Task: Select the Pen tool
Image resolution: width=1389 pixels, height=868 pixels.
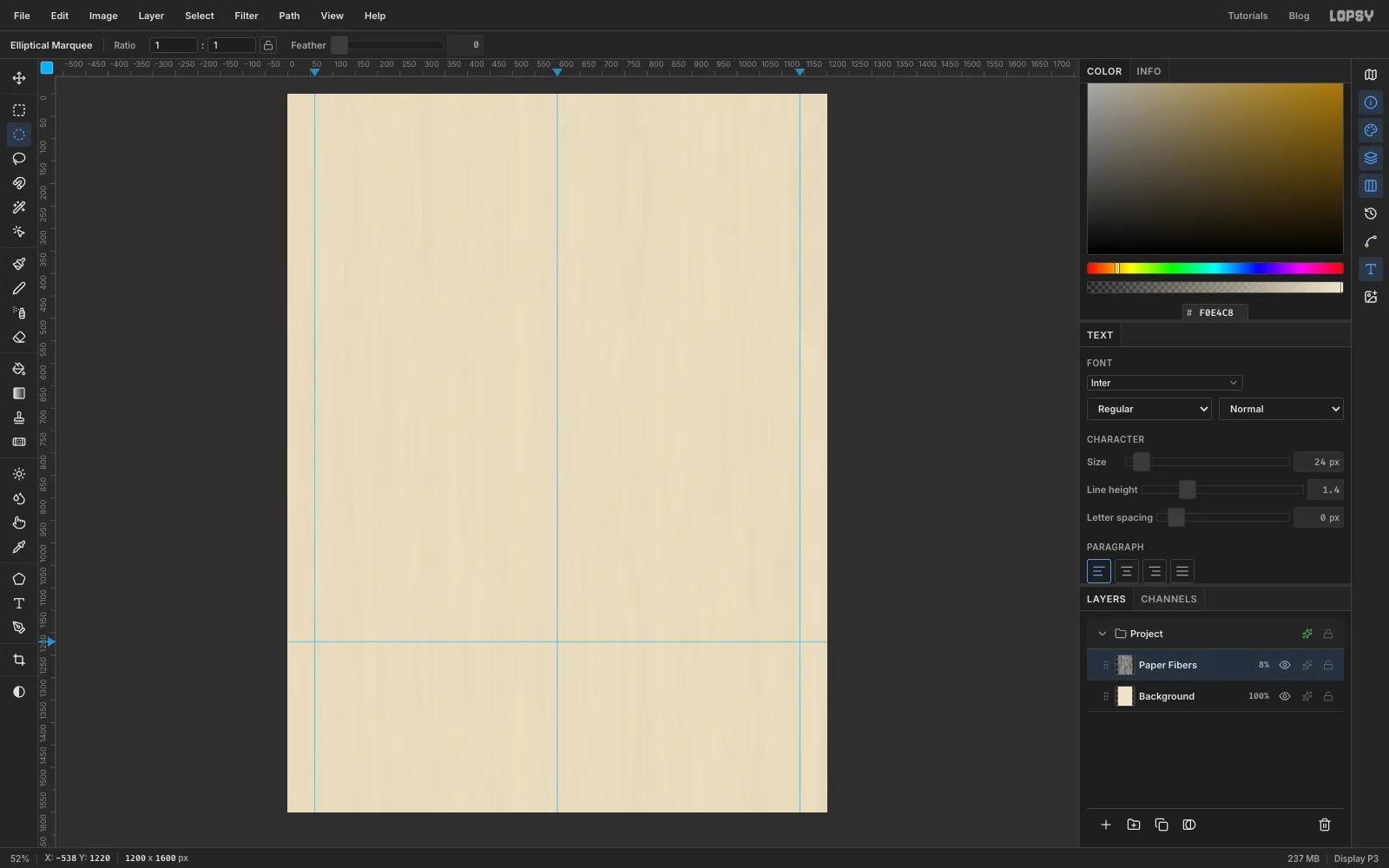Action: pyautogui.click(x=19, y=628)
